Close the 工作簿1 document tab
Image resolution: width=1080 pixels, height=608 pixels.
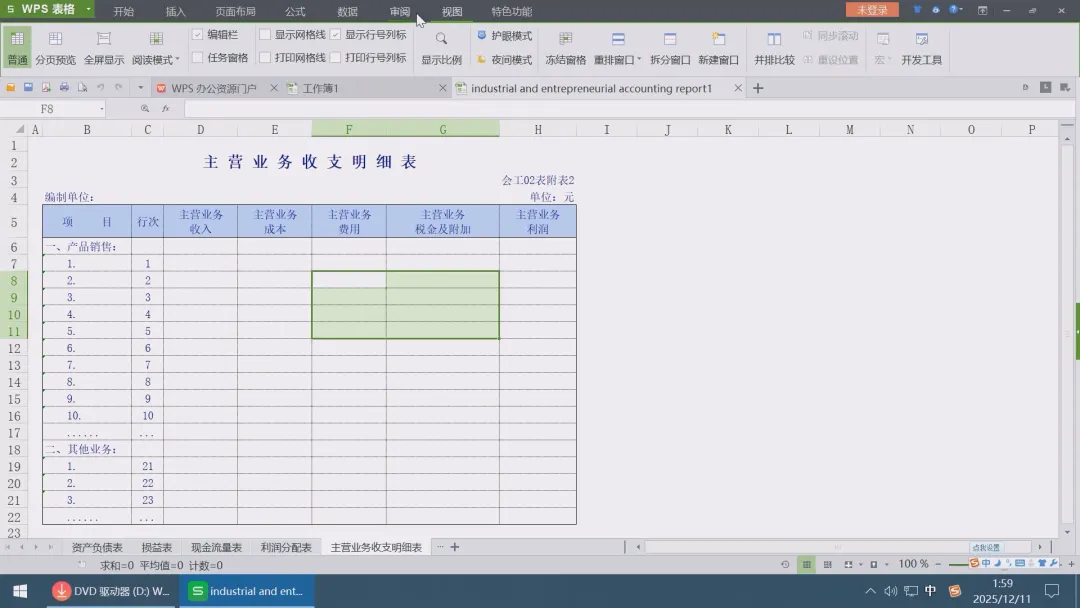[x=443, y=88]
